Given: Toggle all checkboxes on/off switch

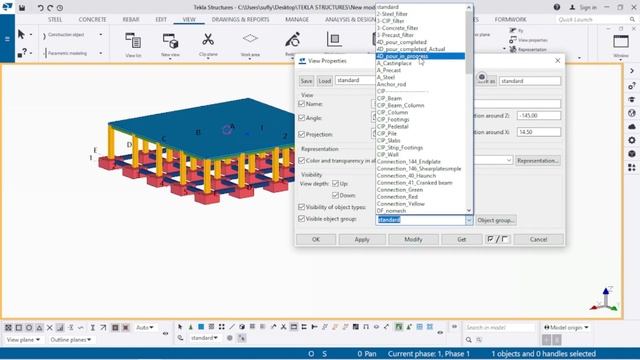Looking at the screenshot, I should click(x=498, y=239).
